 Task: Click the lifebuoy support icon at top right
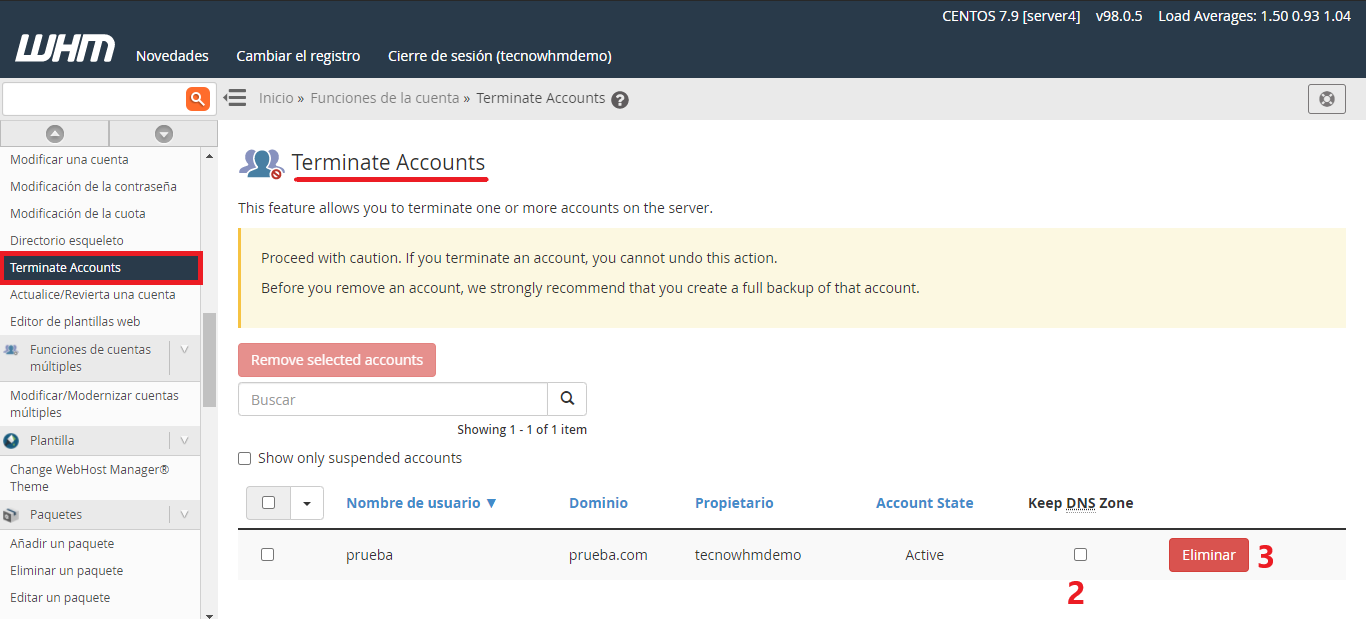[1327, 99]
